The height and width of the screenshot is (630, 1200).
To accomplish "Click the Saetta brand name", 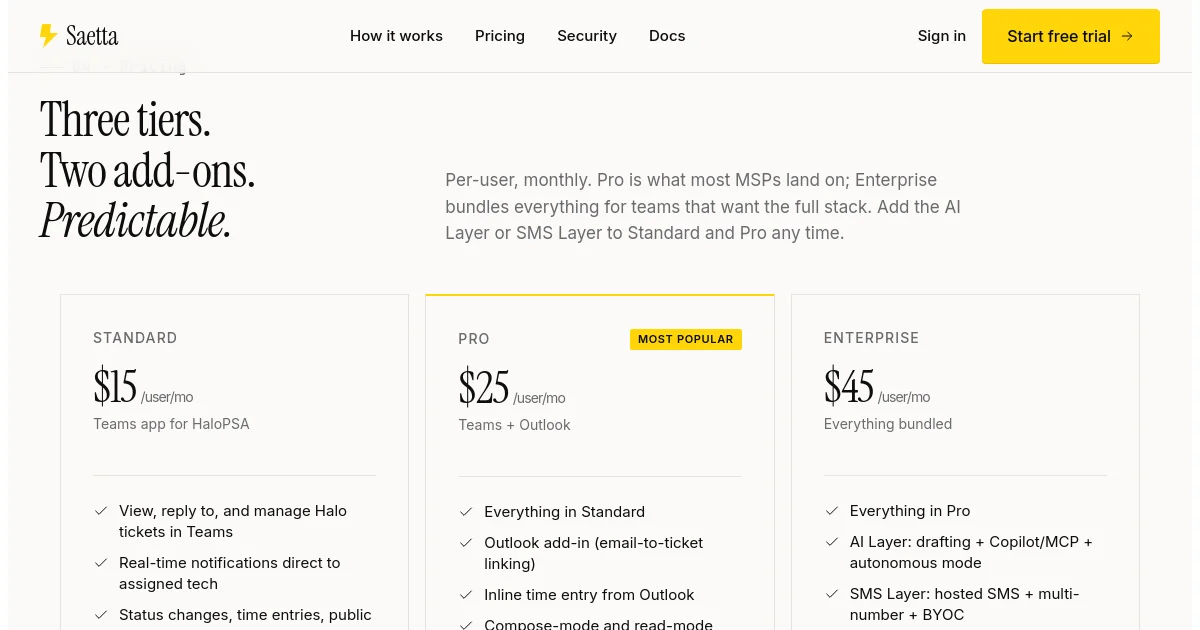I will pos(92,36).
